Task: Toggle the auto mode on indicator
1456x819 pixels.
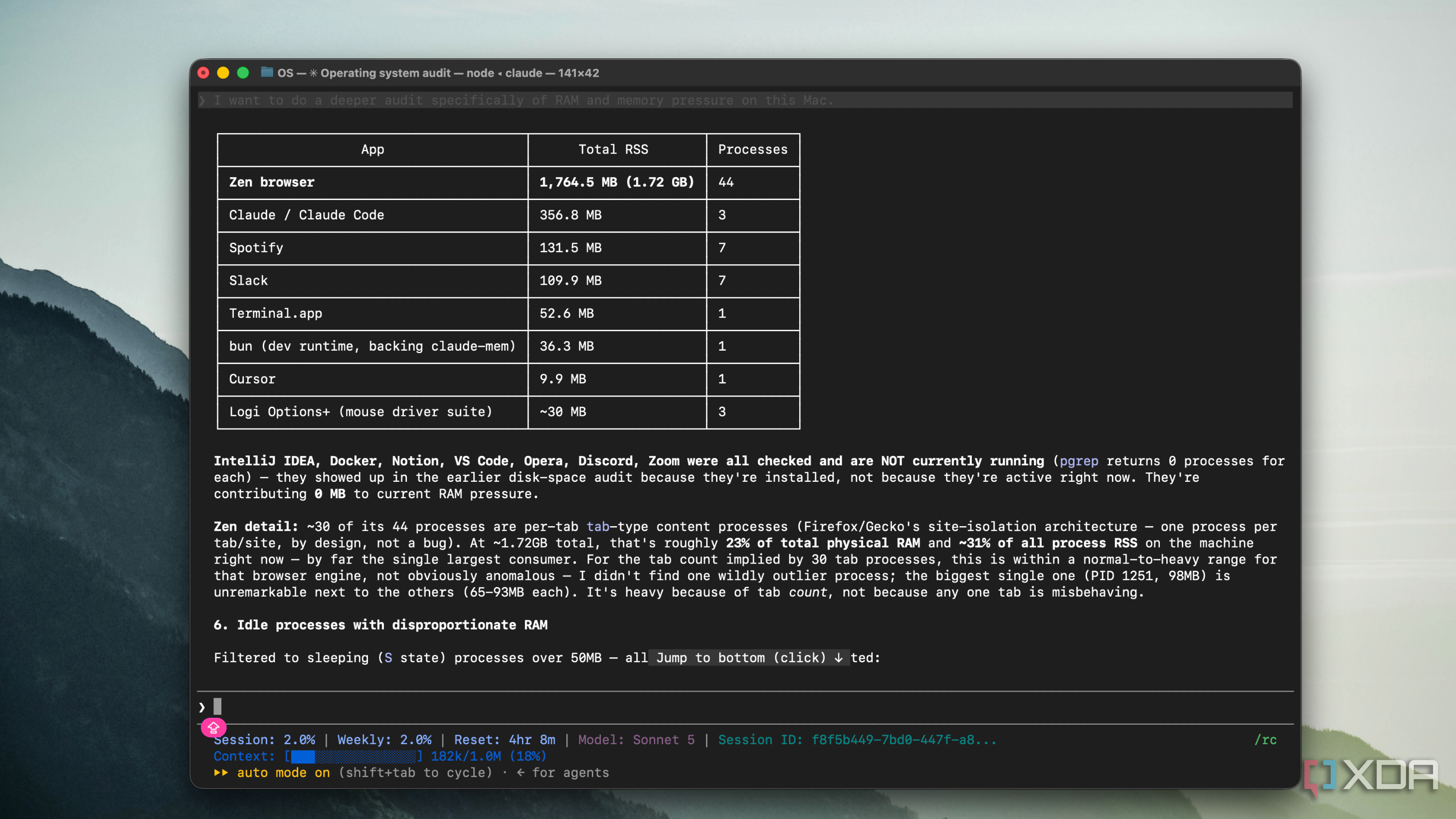Action: pos(283,773)
